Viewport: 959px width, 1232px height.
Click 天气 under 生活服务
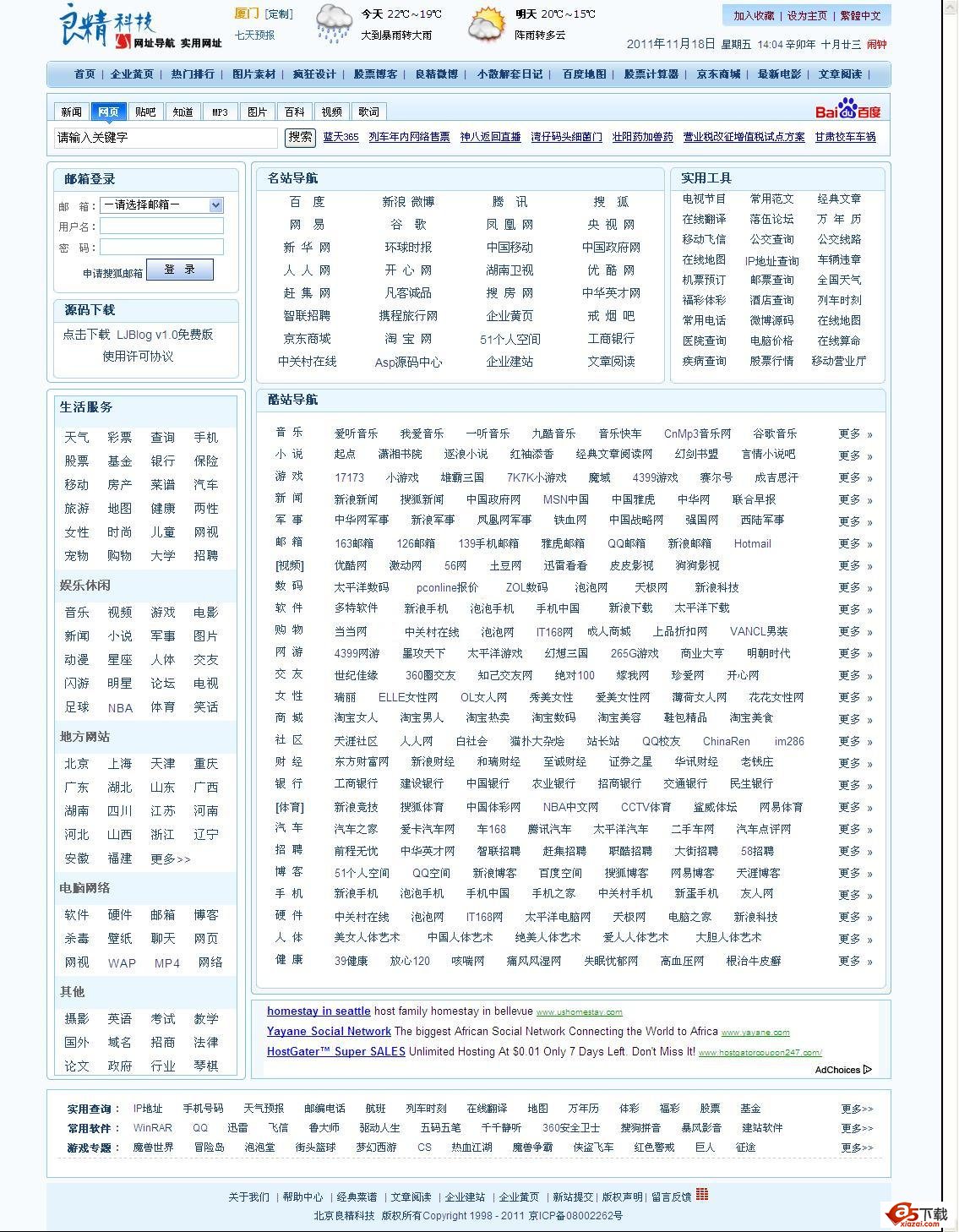(x=76, y=438)
